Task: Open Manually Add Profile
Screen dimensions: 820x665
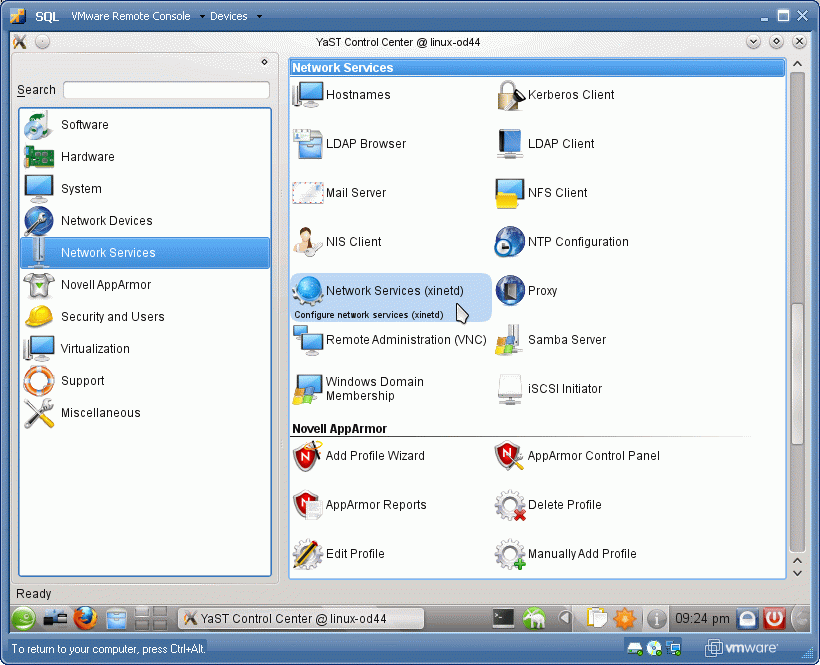Action: point(566,554)
